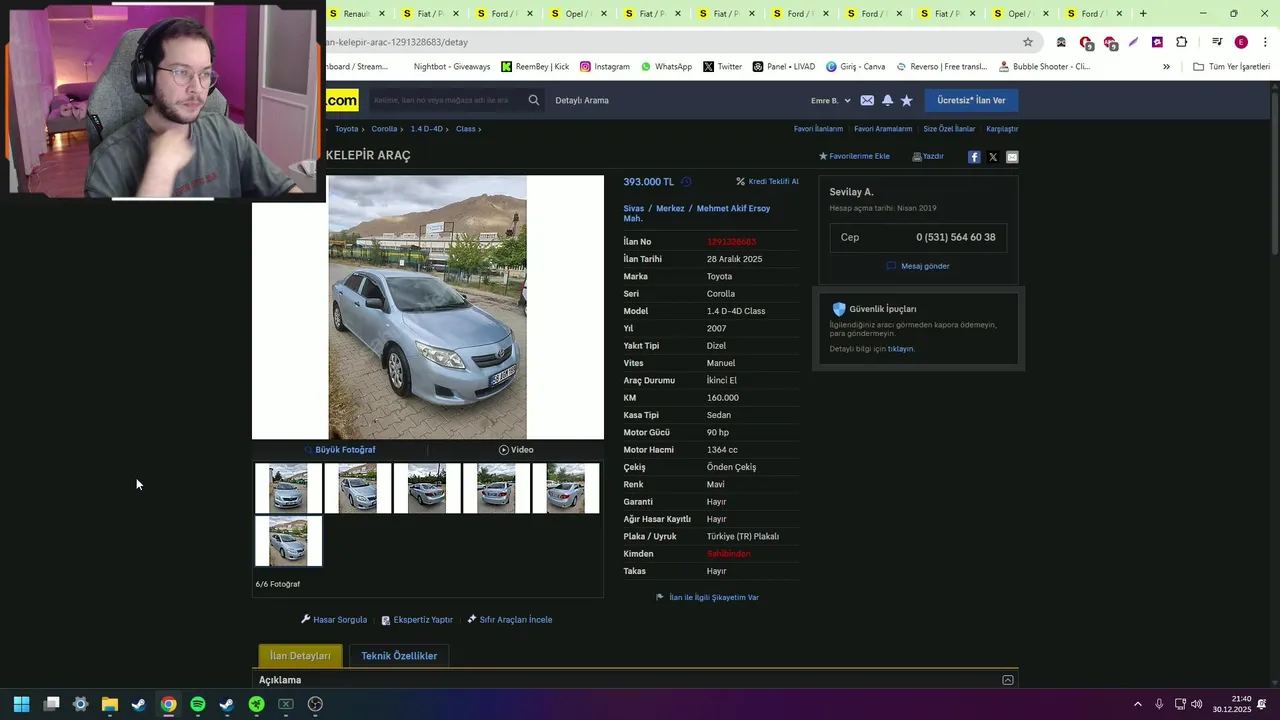Share the listing on X
1280x720 pixels.
993,157
